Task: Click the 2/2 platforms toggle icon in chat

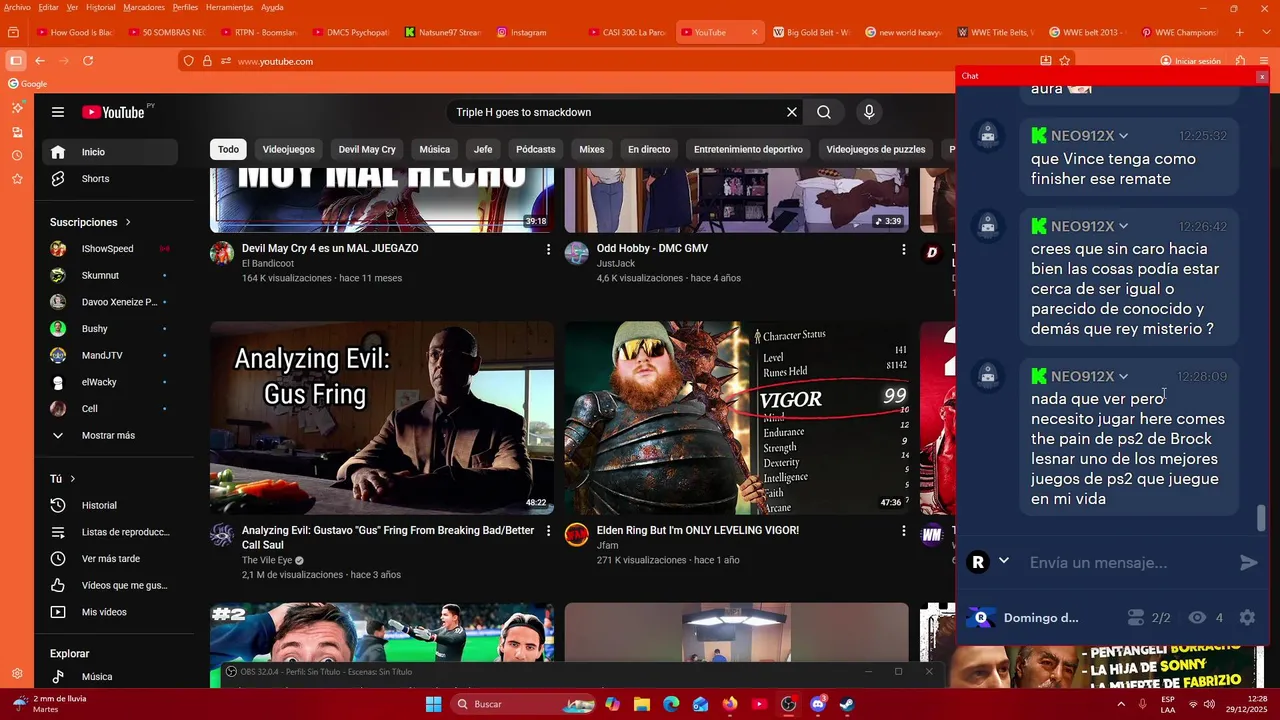Action: (1135, 618)
